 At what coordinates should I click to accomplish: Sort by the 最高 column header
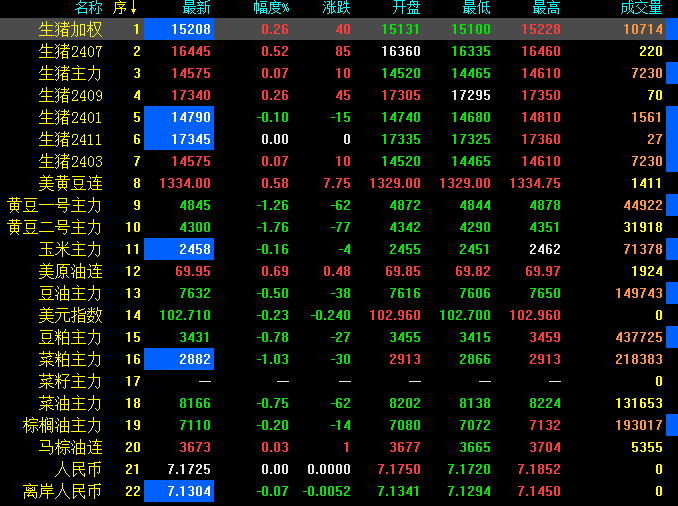(x=547, y=7)
